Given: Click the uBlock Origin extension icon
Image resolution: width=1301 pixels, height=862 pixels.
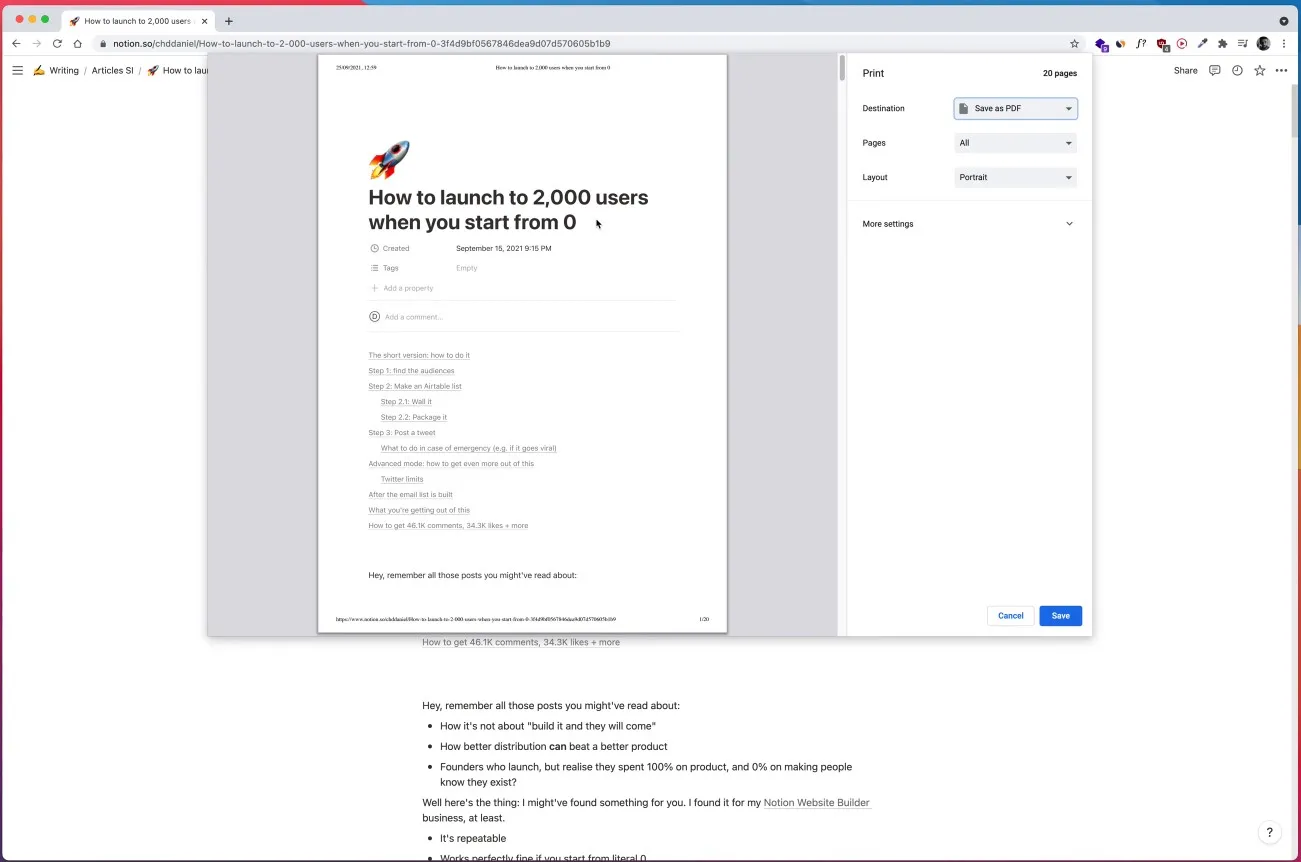Looking at the screenshot, I should [1161, 43].
